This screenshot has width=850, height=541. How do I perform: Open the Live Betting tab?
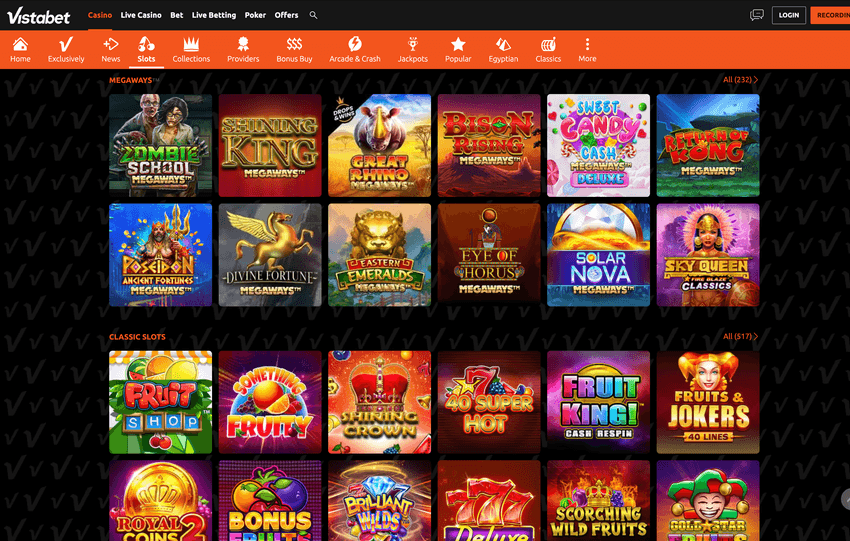214,15
